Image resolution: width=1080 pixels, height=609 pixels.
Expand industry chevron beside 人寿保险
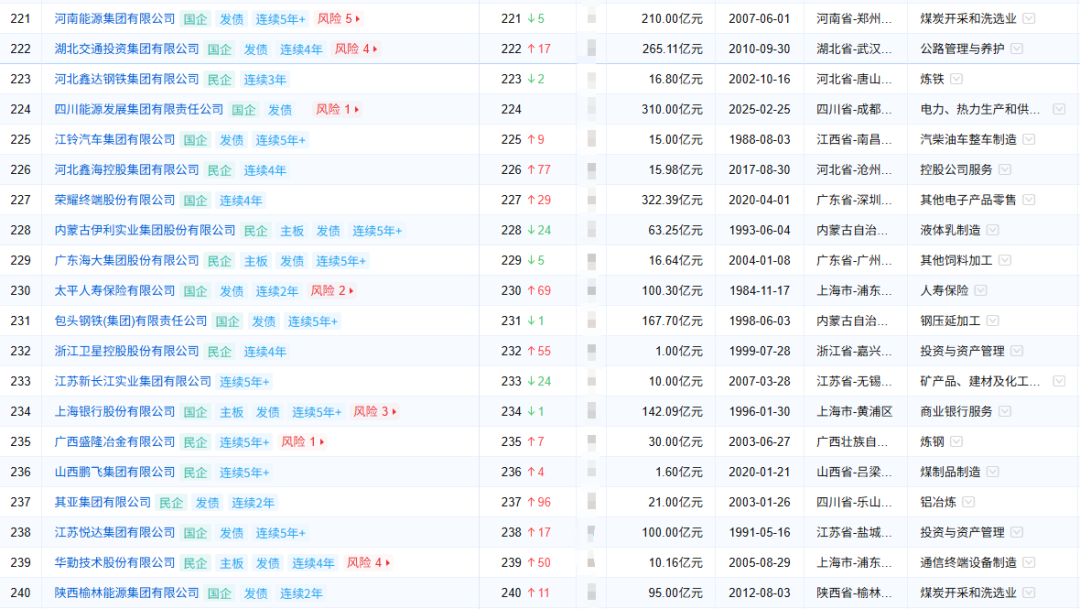[981, 291]
